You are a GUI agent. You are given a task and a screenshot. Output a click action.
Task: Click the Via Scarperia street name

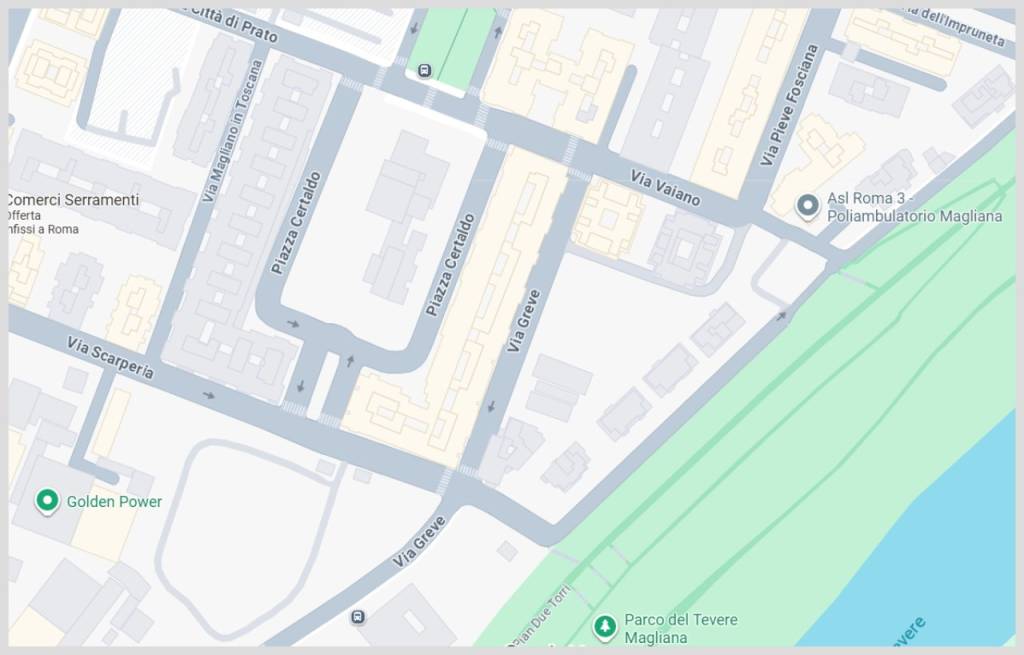click(110, 358)
